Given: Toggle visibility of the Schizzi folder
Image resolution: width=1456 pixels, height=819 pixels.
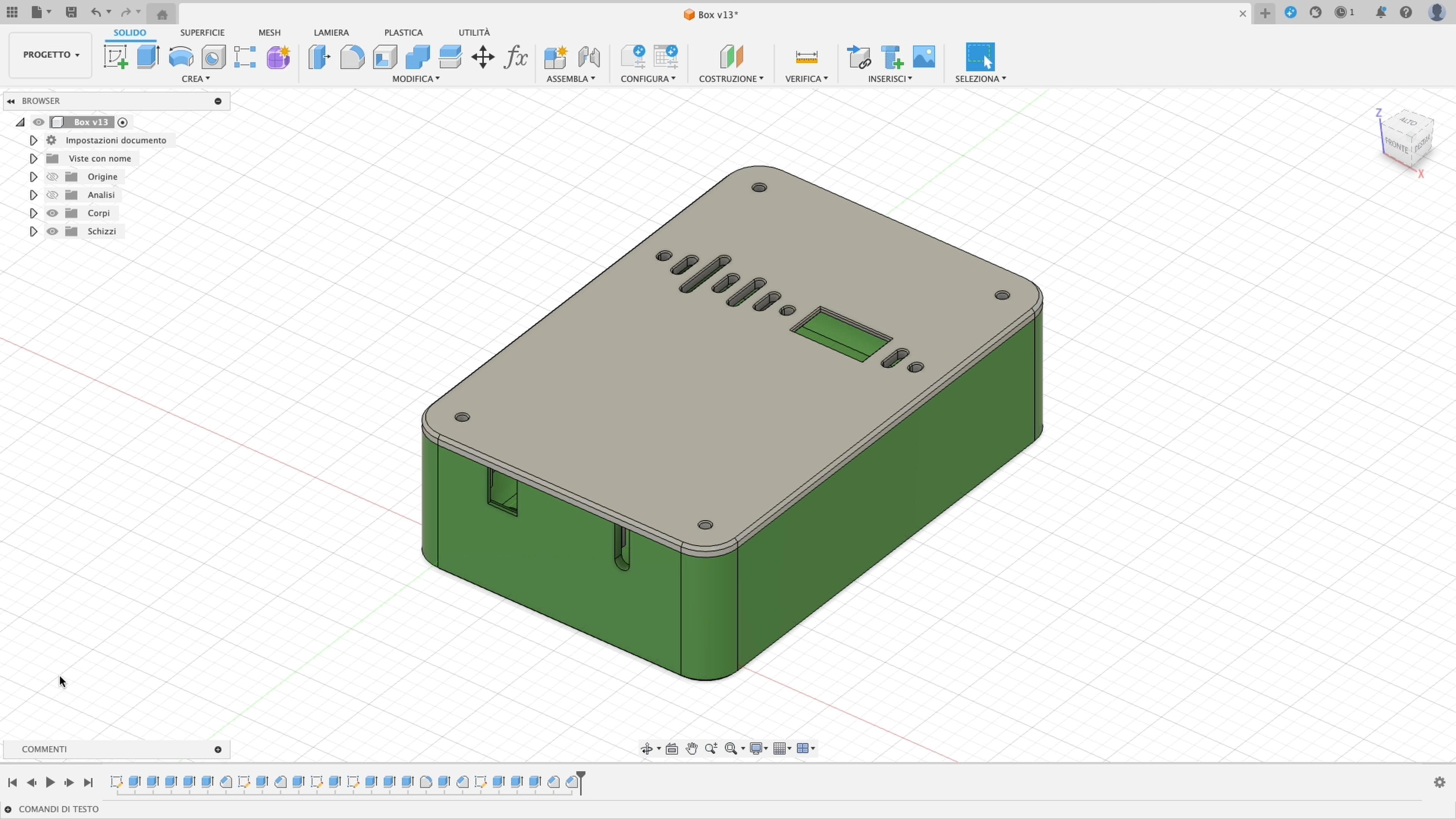Looking at the screenshot, I should (52, 231).
